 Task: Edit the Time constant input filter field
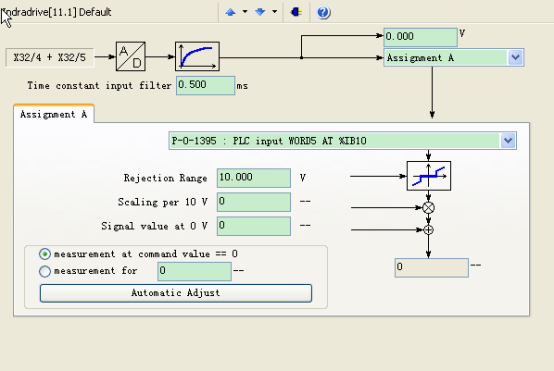205,86
